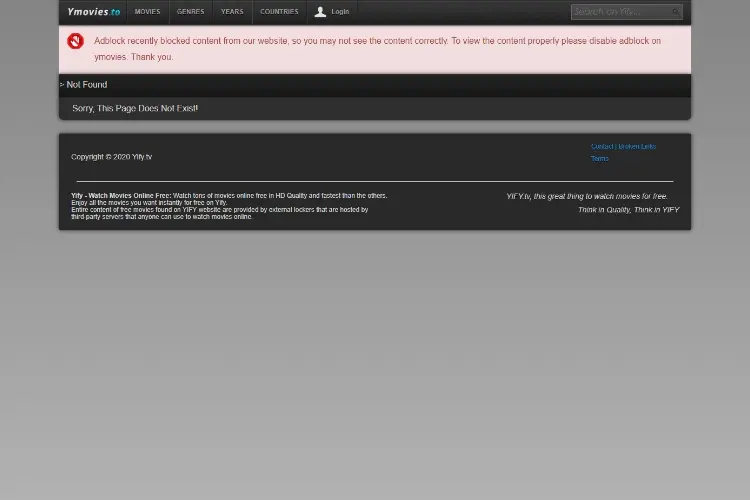The image size is (750, 500).
Task: Click the 'Not Found' heading text
Action: click(x=87, y=85)
